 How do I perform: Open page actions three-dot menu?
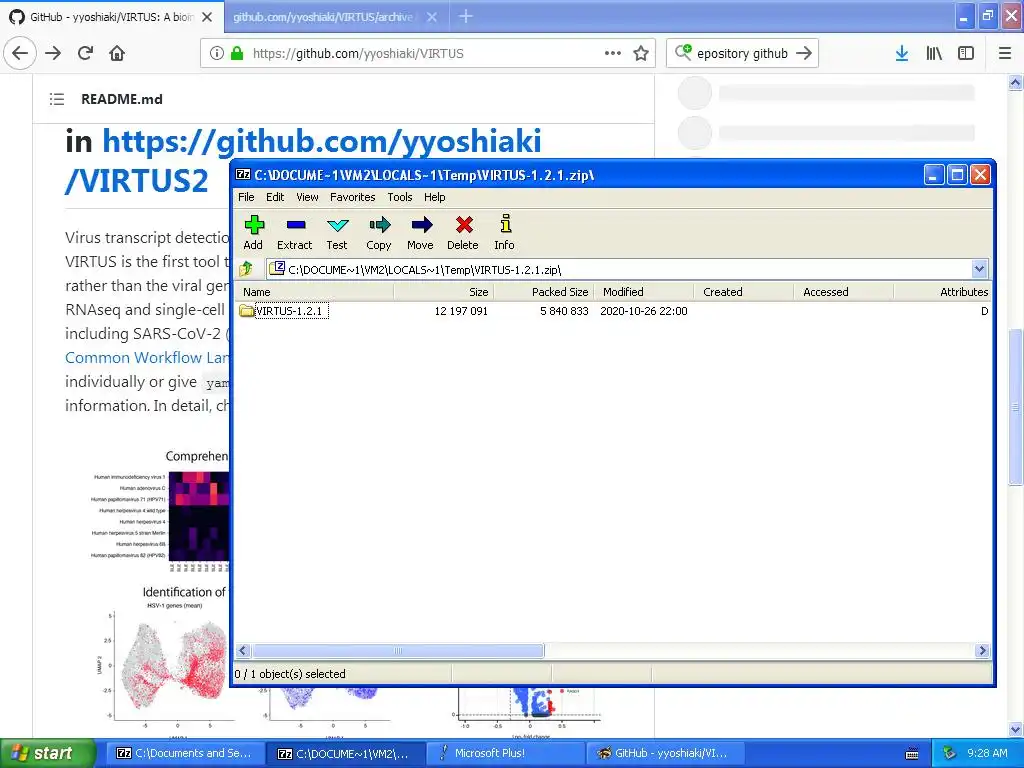(613, 54)
